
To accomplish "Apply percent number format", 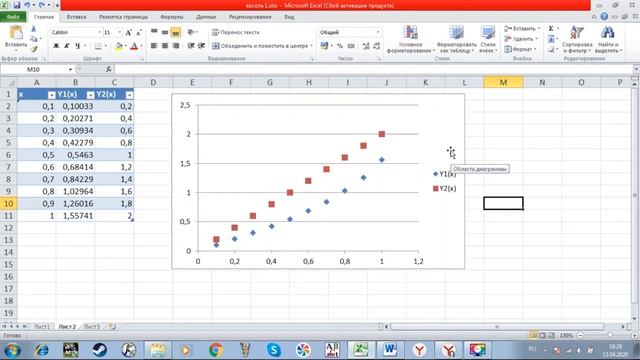I will pos(340,46).
